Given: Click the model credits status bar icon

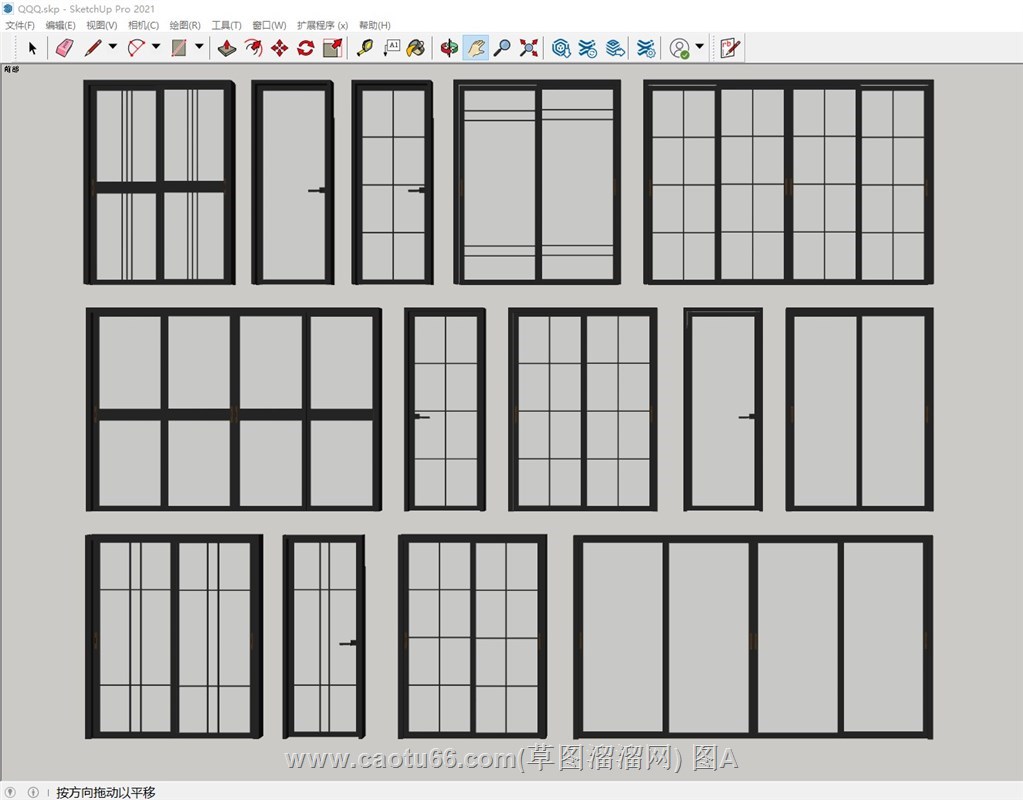Looking at the screenshot, I should [x=33, y=792].
